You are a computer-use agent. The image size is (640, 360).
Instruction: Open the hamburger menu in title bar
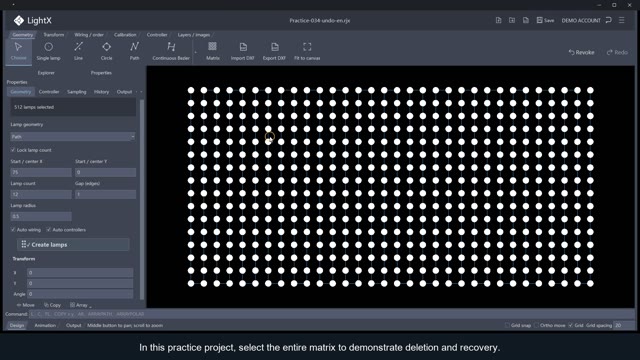[x=622, y=20]
